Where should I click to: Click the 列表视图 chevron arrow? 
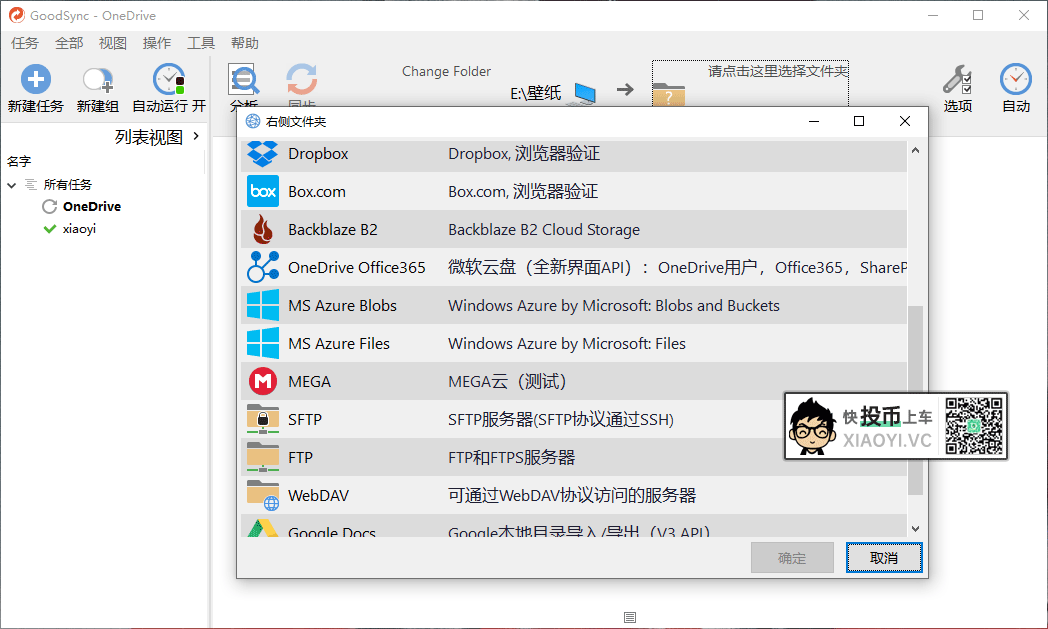pyautogui.click(x=195, y=136)
